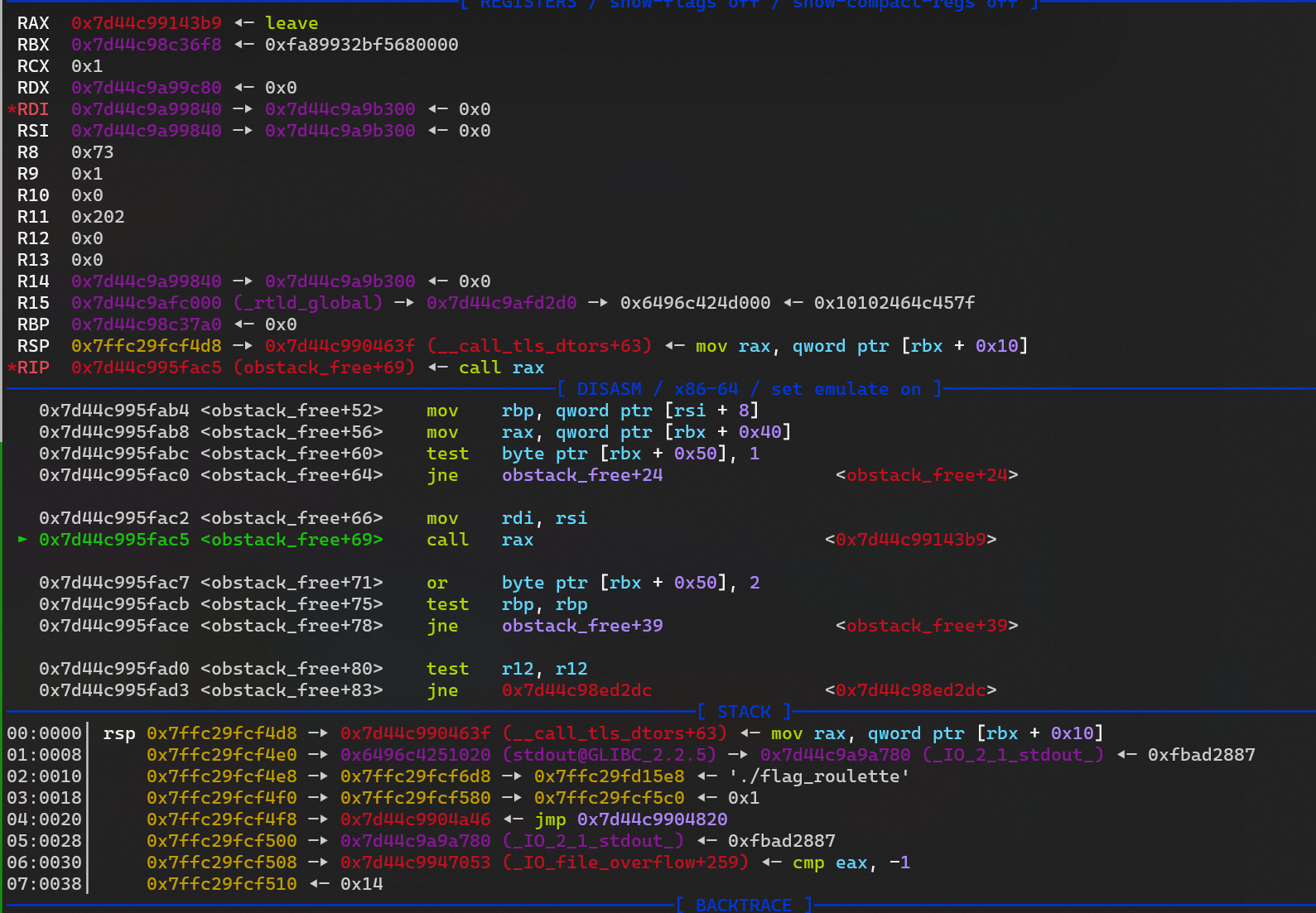Screen dimensions: 1316x913
Task: Select the (_IO_file_overflow+259) symbol
Action: [x=625, y=863]
